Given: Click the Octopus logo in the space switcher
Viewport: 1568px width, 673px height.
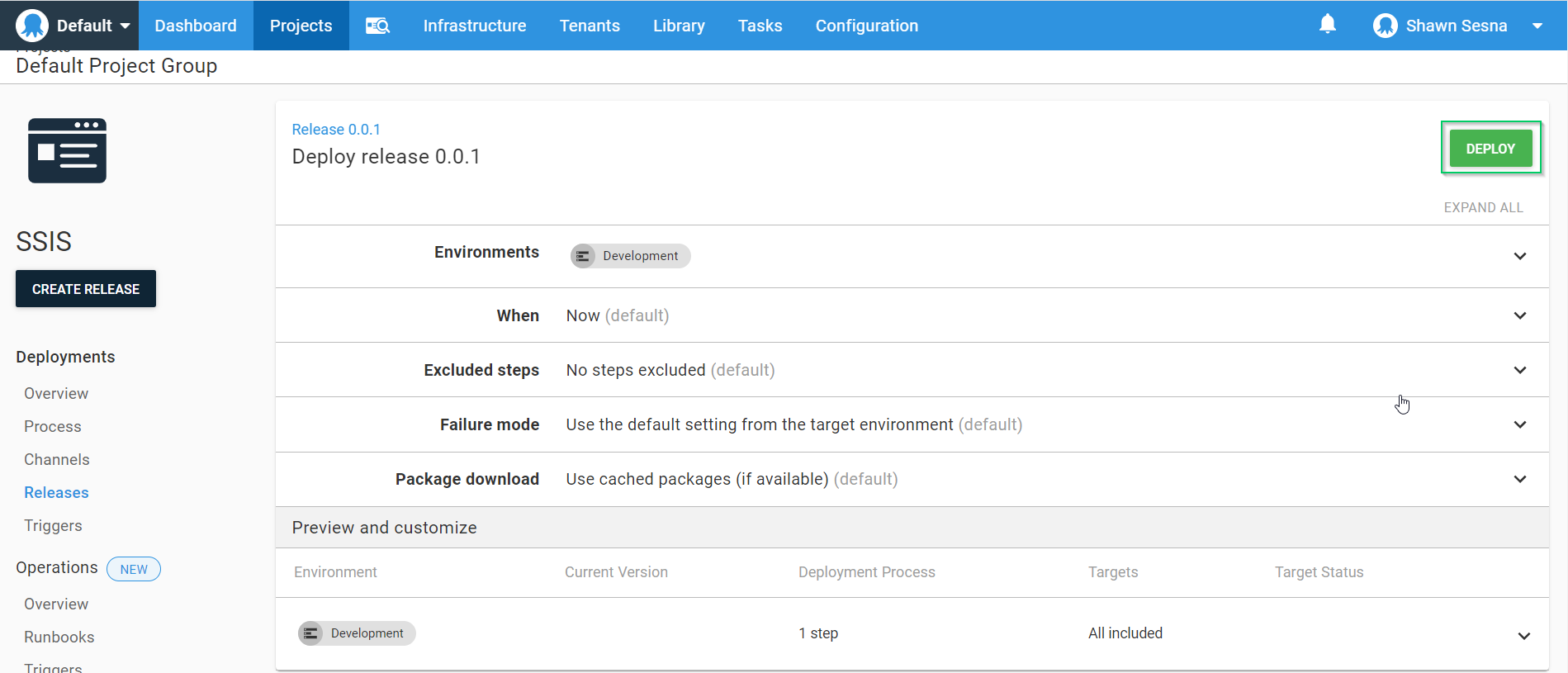Looking at the screenshot, I should pos(32,26).
